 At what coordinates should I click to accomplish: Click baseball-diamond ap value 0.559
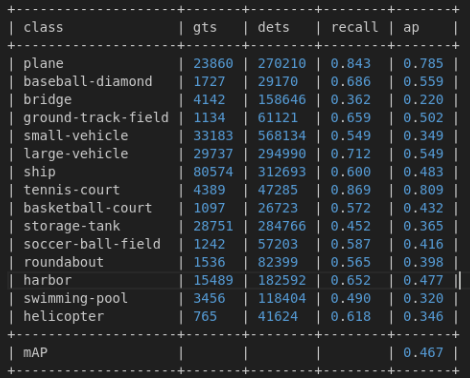423,82
